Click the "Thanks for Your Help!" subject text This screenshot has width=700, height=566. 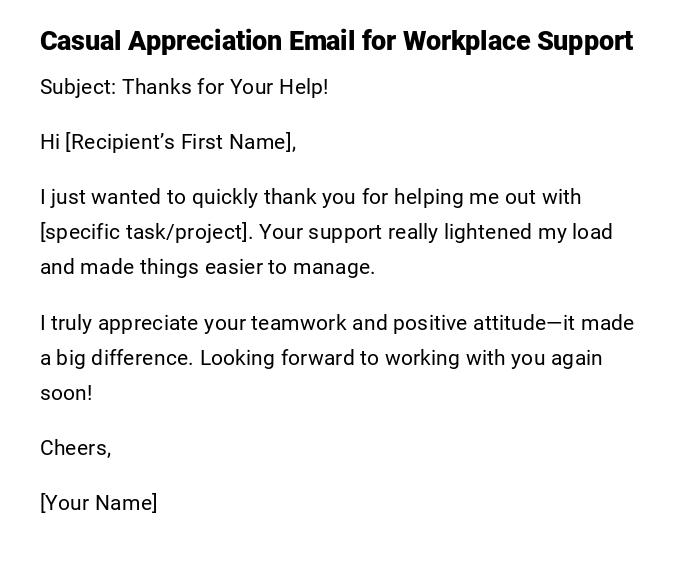point(225,87)
